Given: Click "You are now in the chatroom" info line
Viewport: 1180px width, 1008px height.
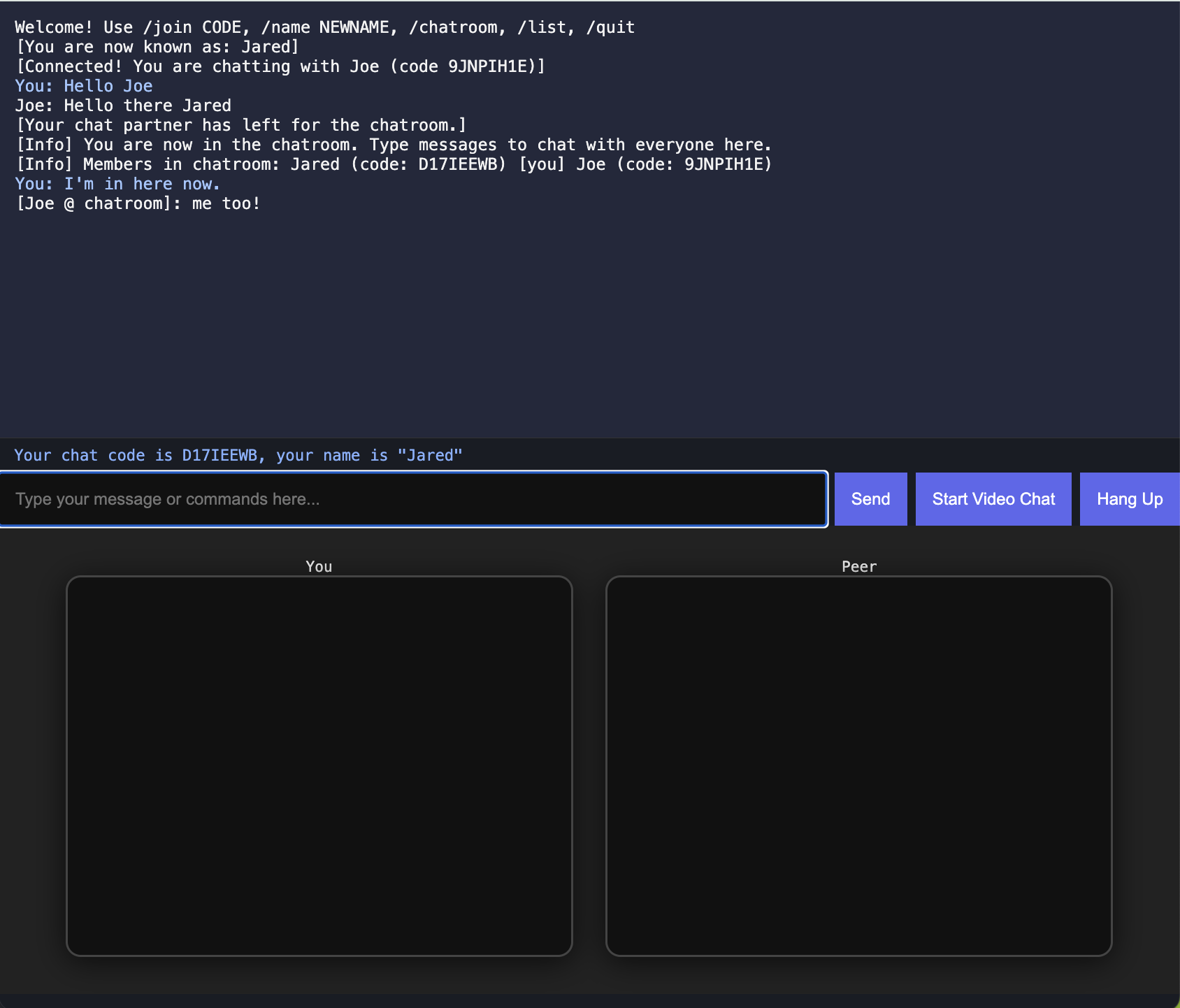Looking at the screenshot, I should [394, 145].
